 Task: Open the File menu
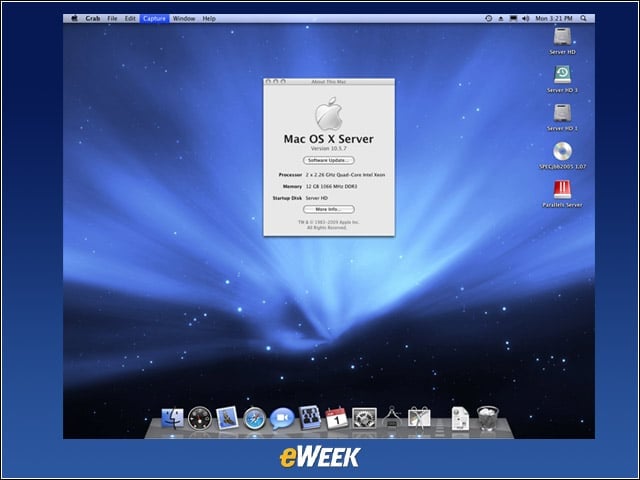[112, 18]
